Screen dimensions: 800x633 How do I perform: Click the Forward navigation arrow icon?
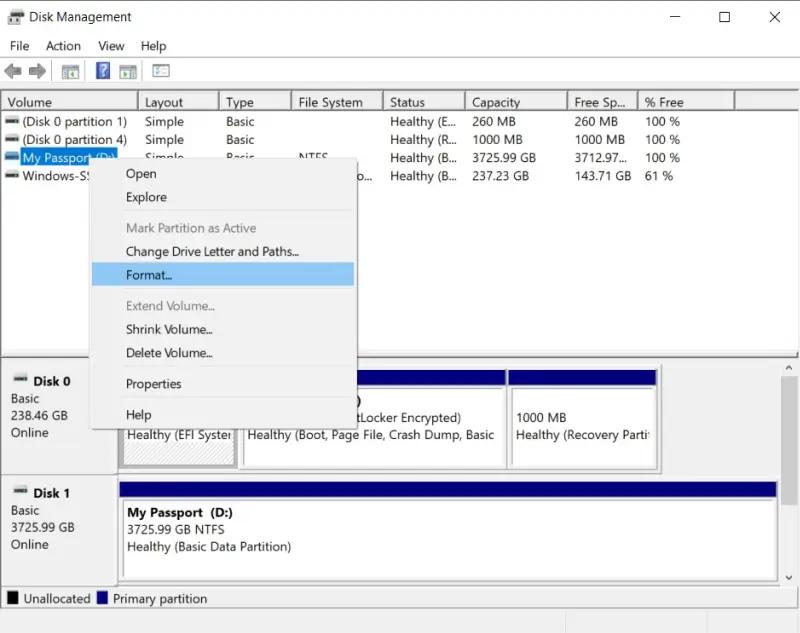[37, 70]
